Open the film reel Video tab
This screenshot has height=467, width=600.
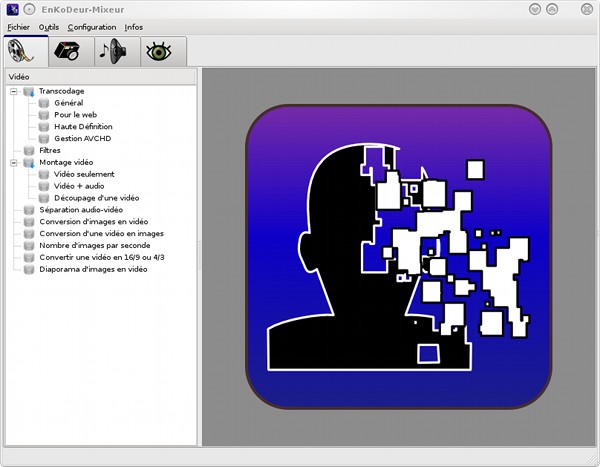(x=26, y=51)
